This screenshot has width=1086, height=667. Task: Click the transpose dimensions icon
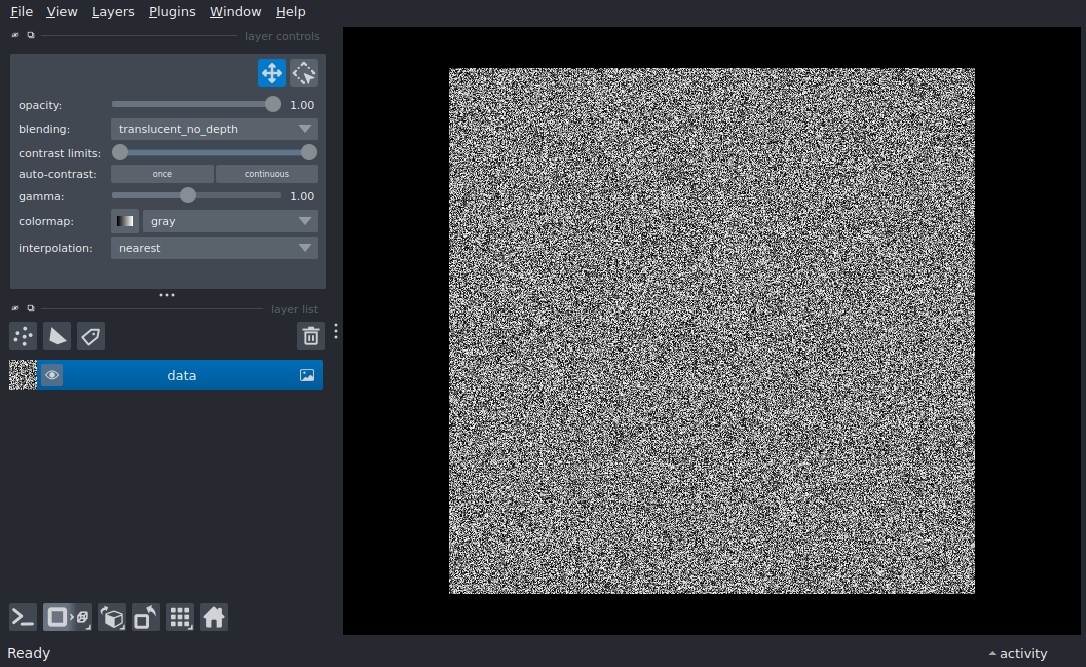point(145,617)
